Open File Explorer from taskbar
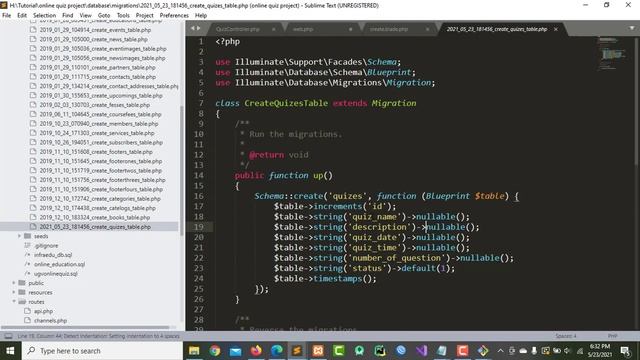 pos(194,351)
